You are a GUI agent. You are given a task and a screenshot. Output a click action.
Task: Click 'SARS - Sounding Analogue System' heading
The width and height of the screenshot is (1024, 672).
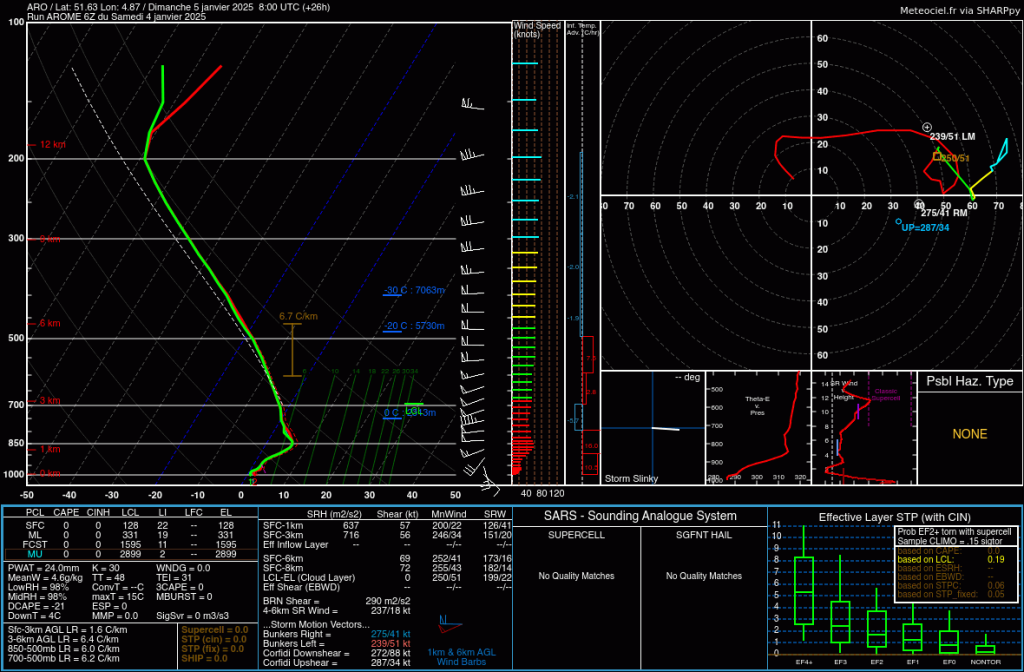point(640,516)
